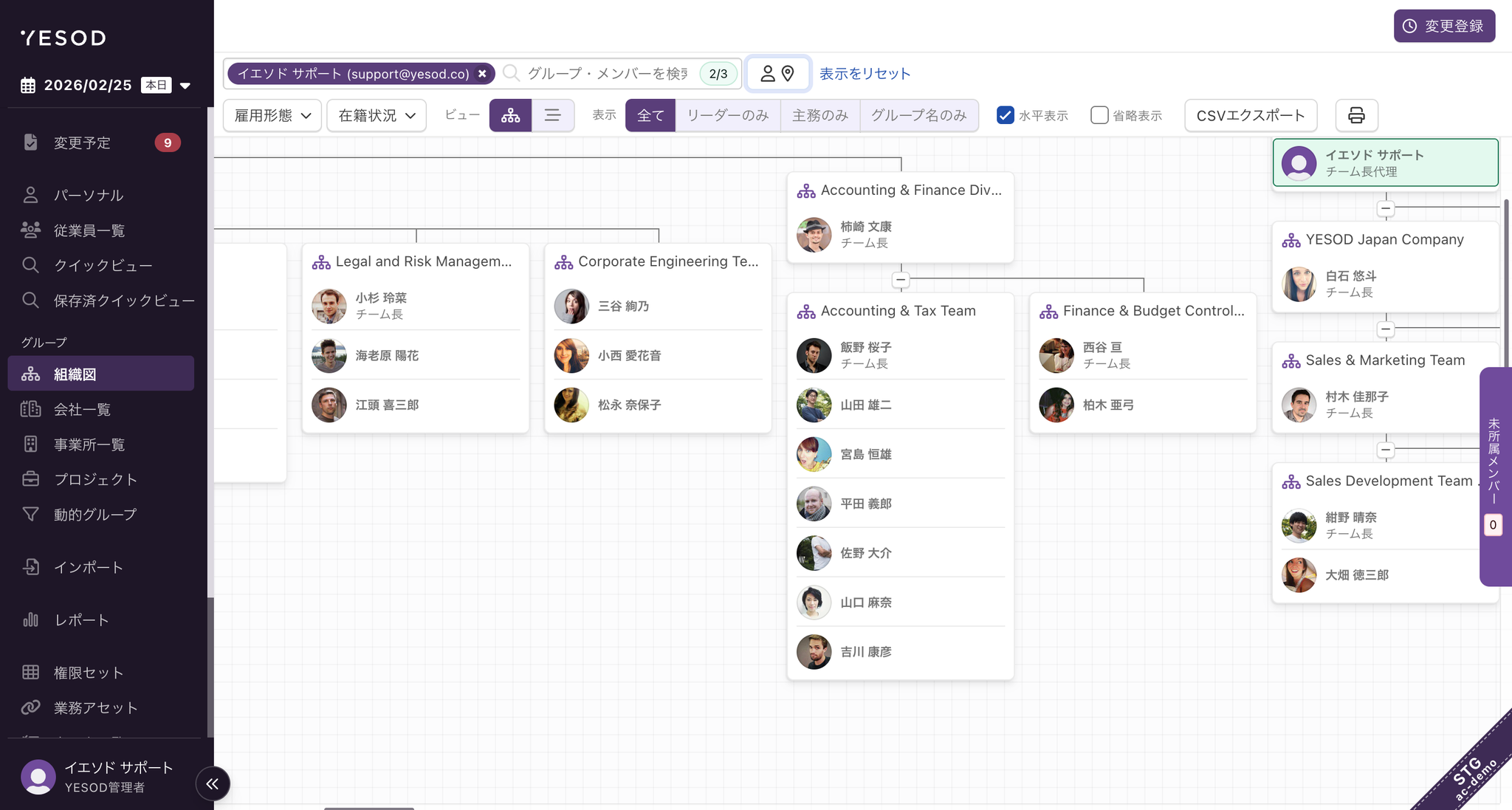
Task: Expand the date selector dropdown arrow
Action: [x=185, y=86]
